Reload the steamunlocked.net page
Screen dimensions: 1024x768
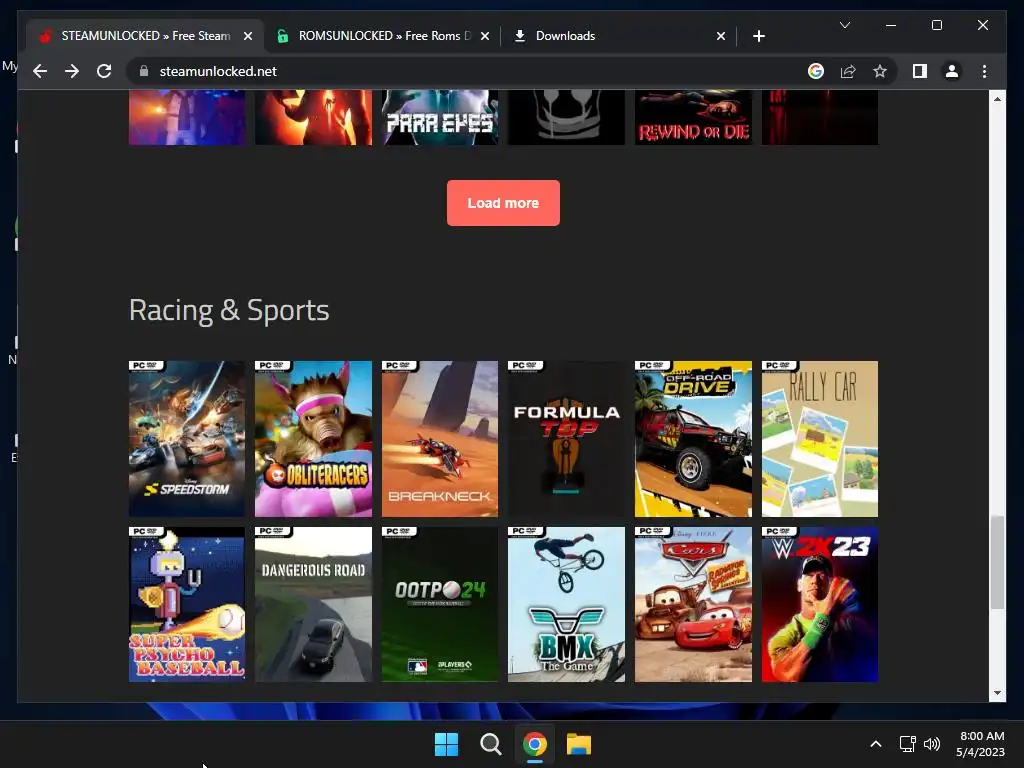coord(104,71)
